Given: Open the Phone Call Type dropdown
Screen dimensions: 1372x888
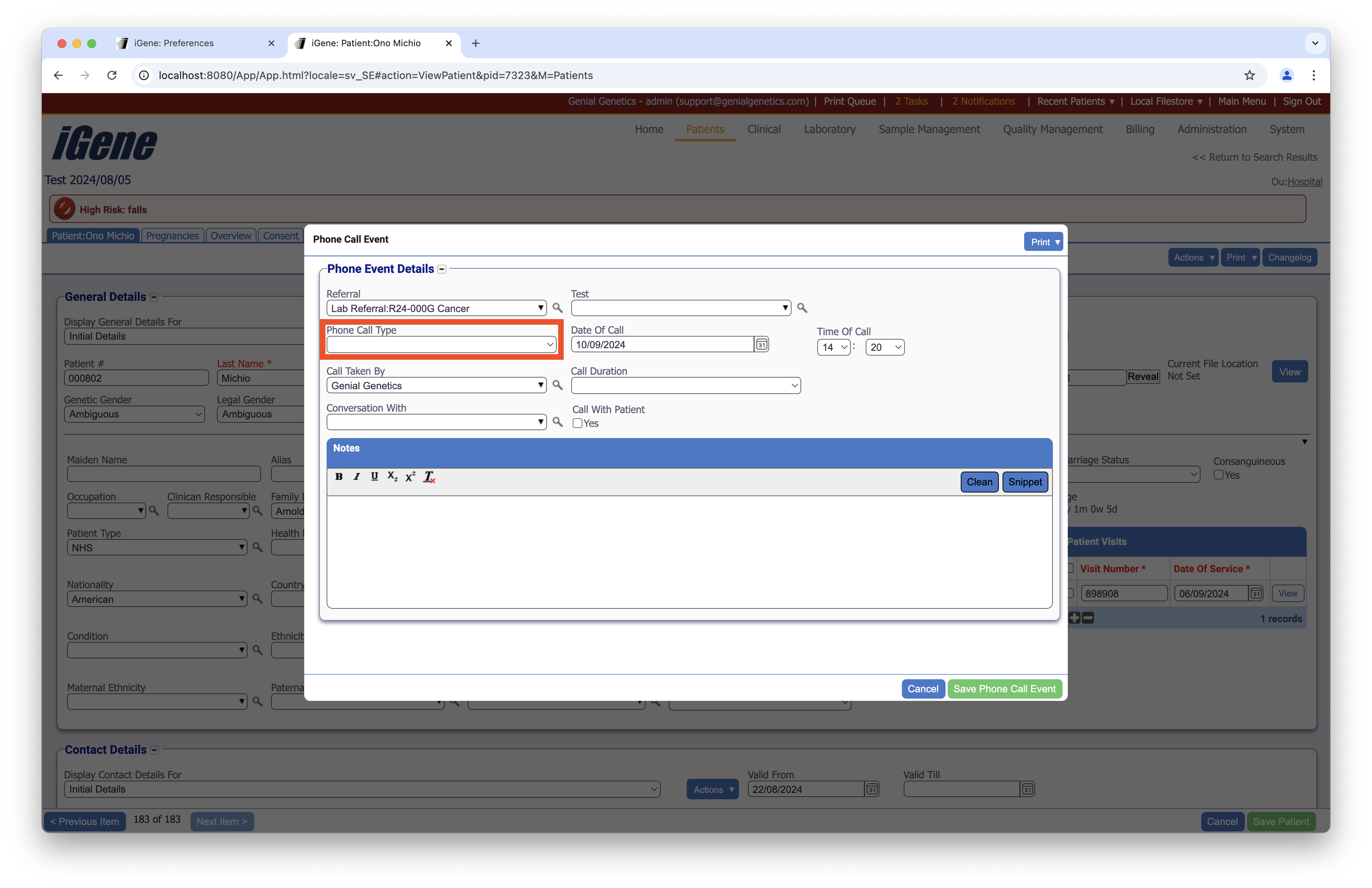Looking at the screenshot, I should pyautogui.click(x=441, y=344).
